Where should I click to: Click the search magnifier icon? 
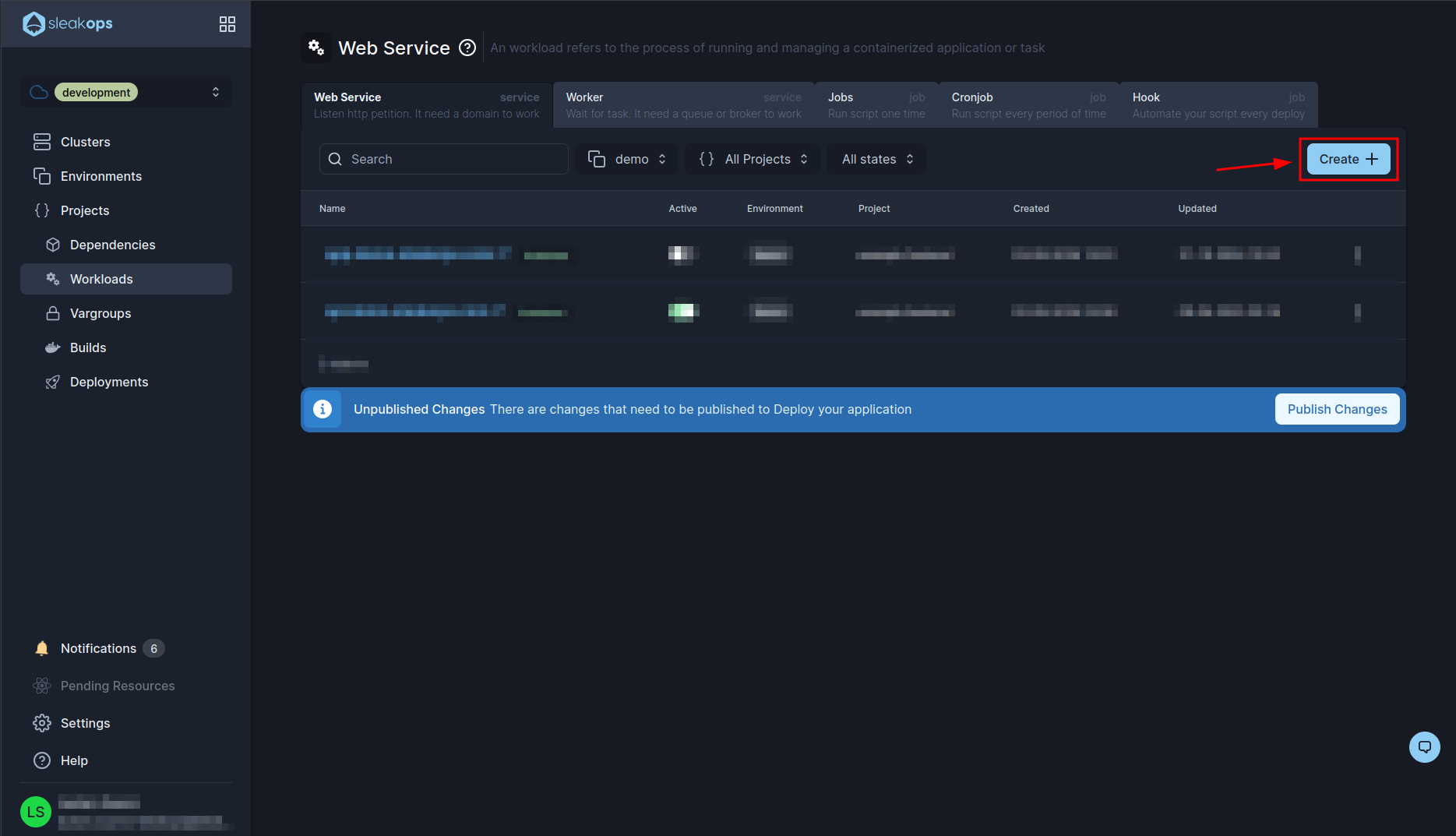335,159
